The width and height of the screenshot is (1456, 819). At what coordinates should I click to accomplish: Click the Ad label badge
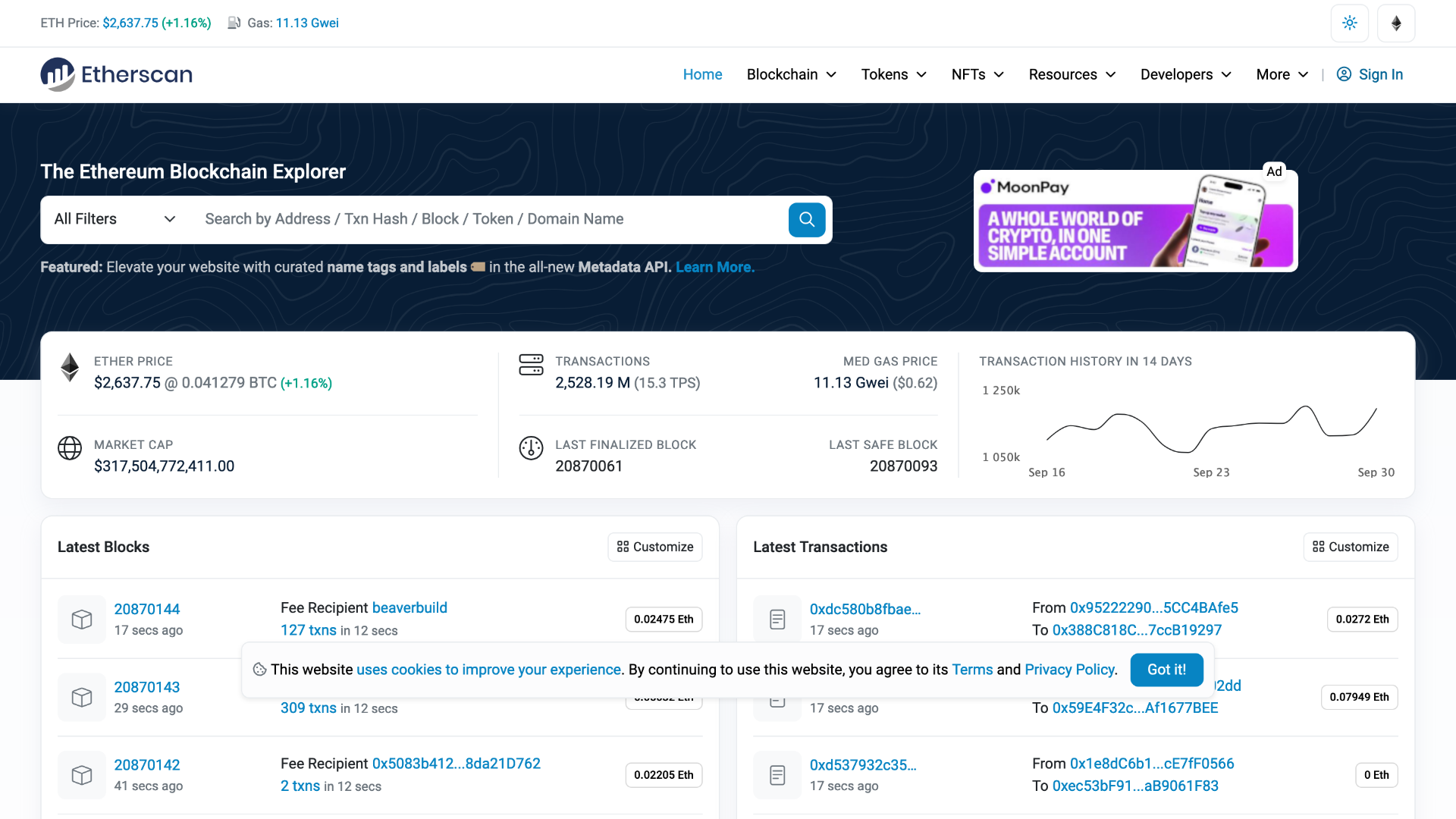click(1274, 171)
